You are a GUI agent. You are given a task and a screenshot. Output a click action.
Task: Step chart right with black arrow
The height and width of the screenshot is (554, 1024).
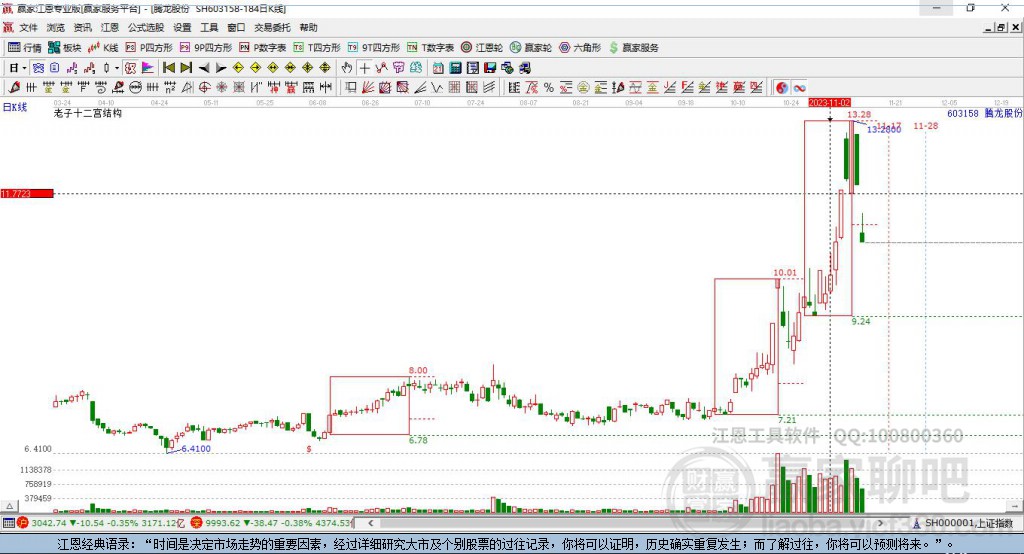(221, 68)
